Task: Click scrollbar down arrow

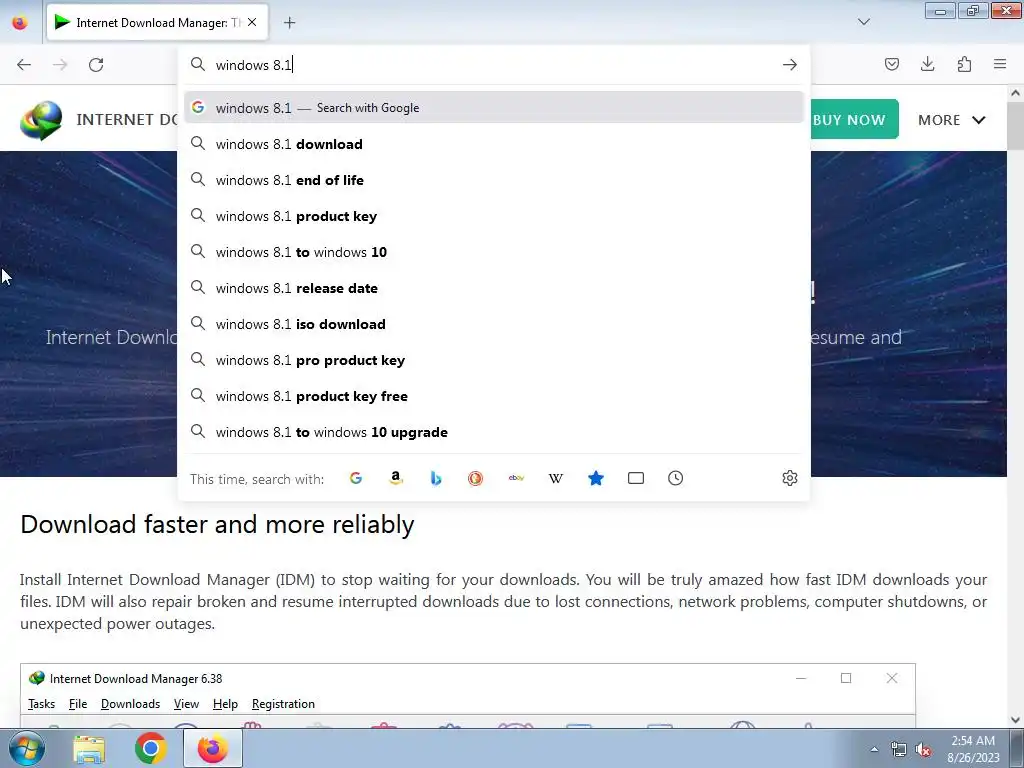Action: tap(1016, 720)
